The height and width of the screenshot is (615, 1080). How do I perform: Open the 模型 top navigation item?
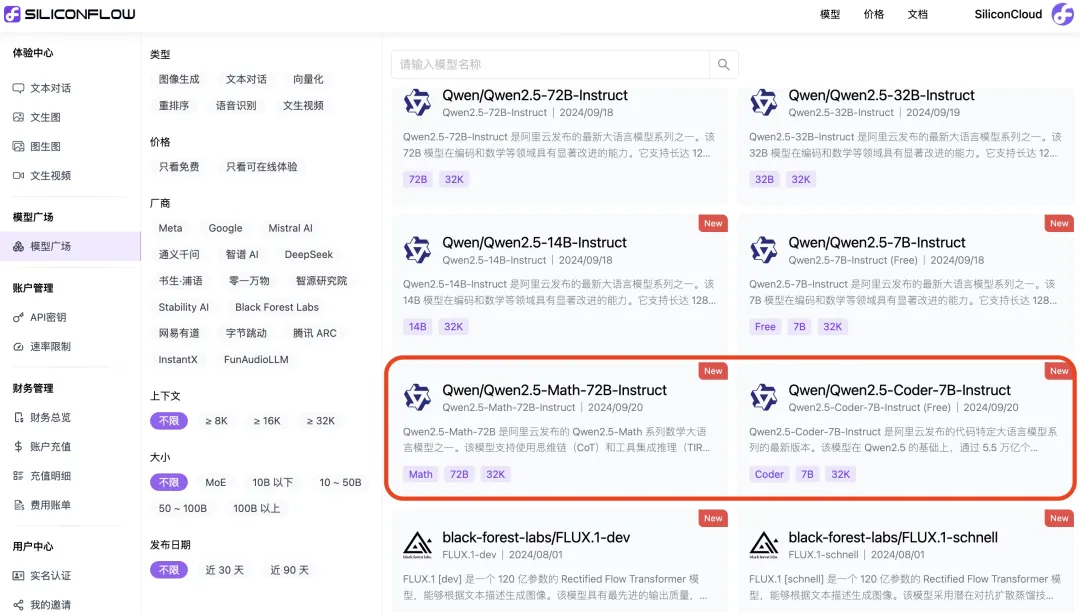pos(830,14)
